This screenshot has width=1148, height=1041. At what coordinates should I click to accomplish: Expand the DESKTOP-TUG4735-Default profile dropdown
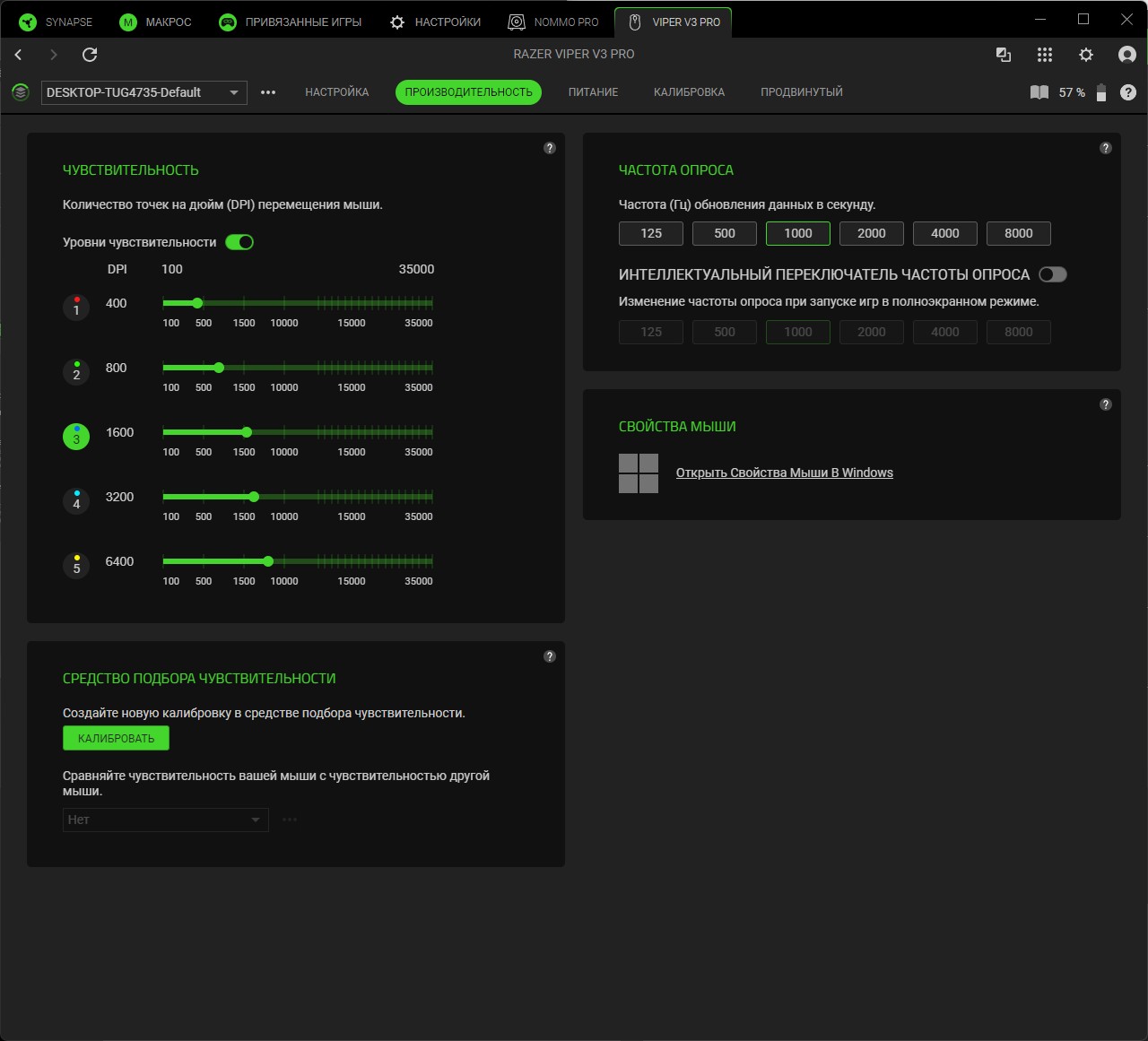(x=144, y=92)
